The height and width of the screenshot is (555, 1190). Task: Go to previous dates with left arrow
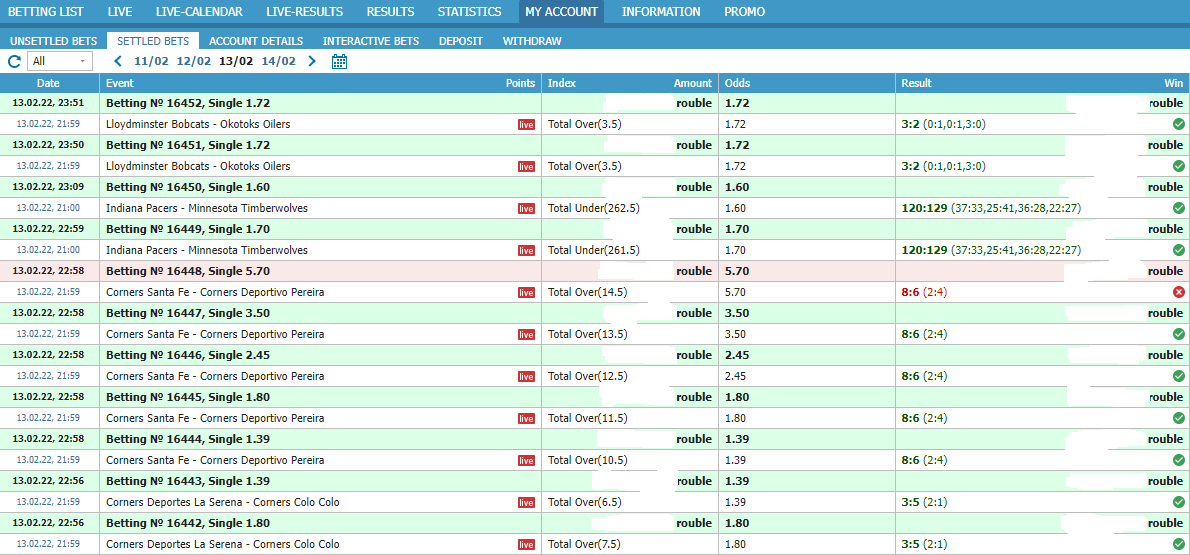[x=118, y=61]
